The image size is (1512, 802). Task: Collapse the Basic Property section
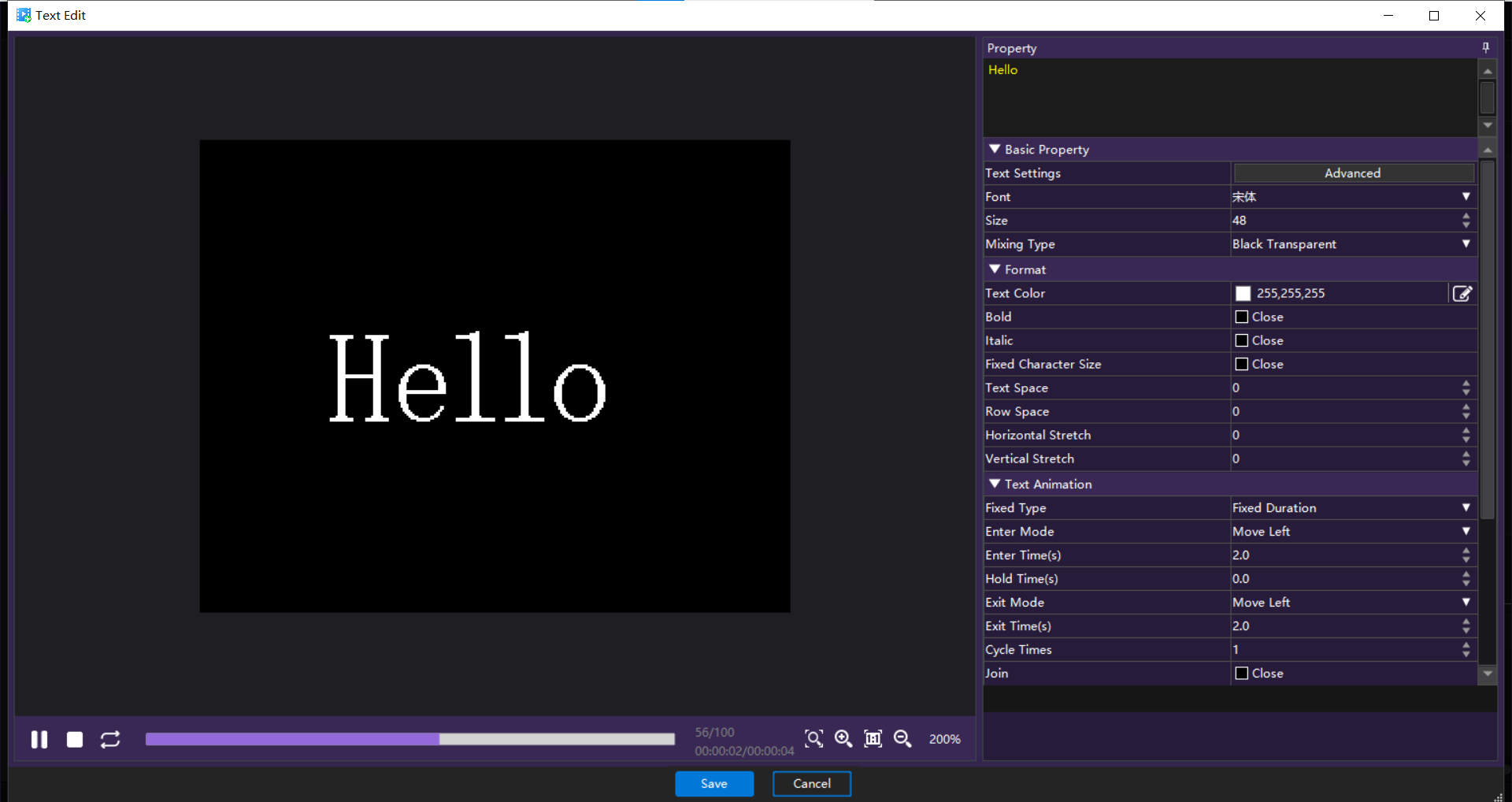tap(995, 149)
